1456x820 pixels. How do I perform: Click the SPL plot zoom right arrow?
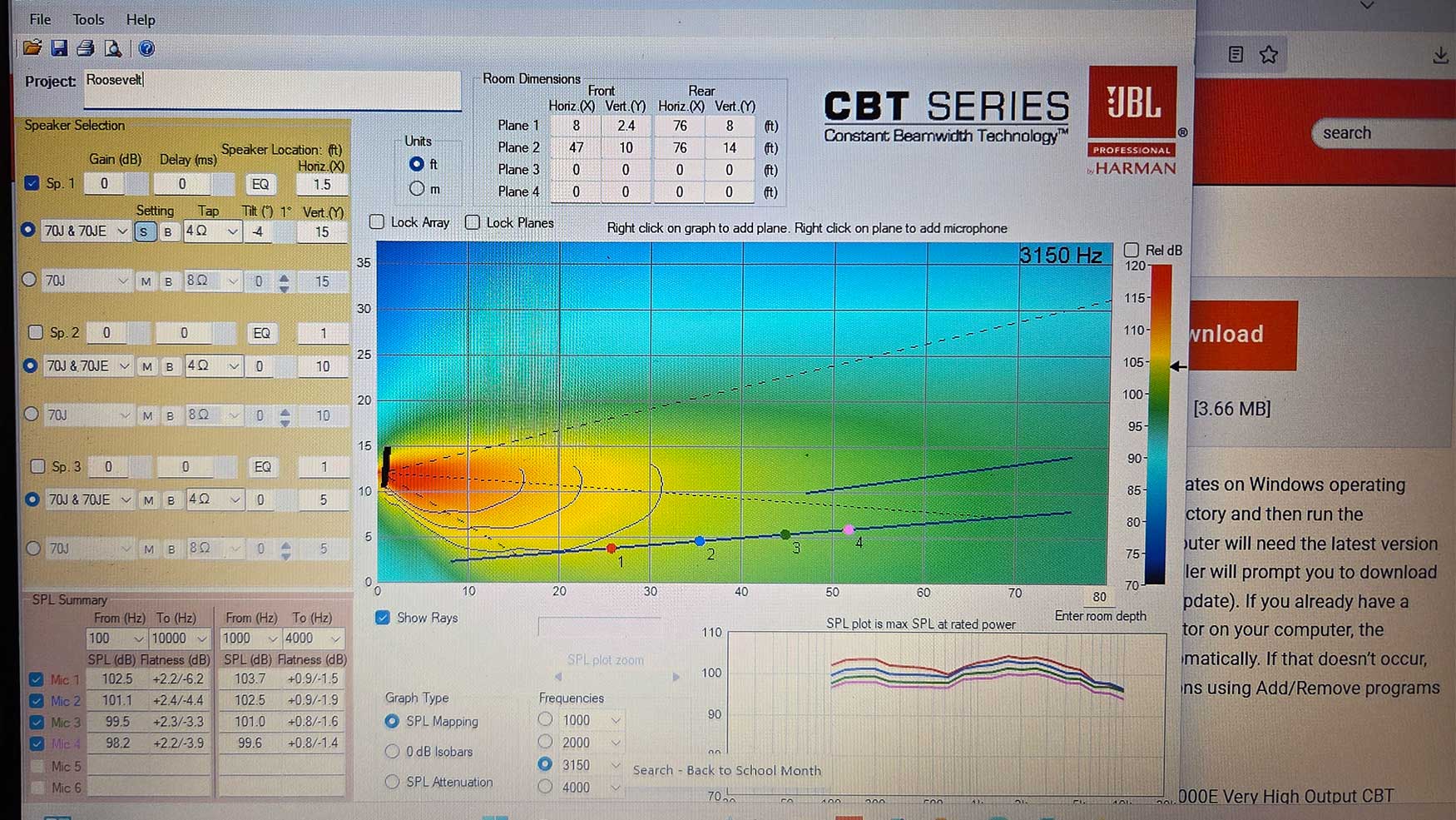coord(676,677)
